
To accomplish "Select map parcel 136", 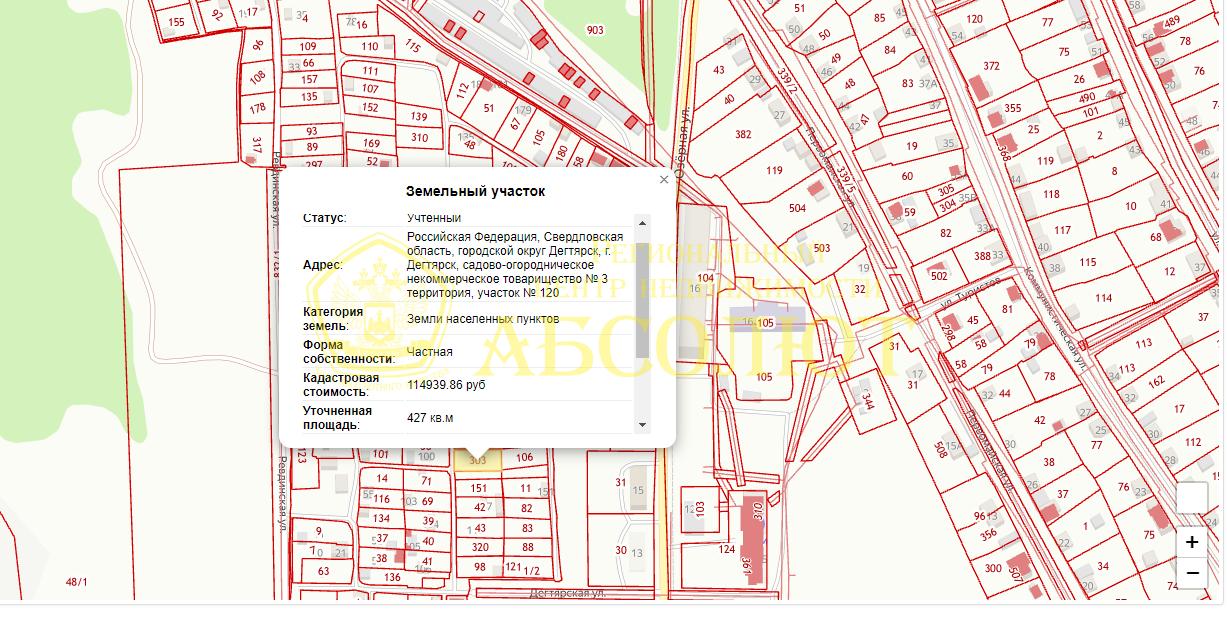I will coord(392,577).
